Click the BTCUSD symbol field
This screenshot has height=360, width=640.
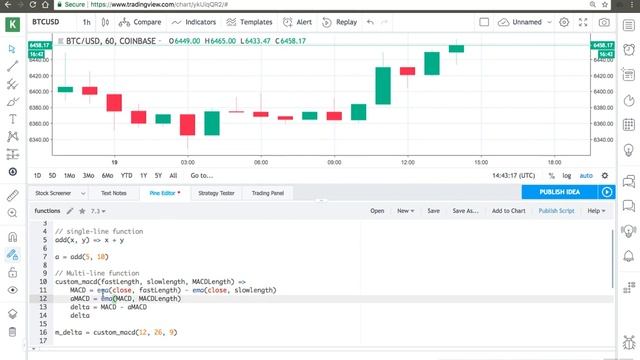(46, 22)
